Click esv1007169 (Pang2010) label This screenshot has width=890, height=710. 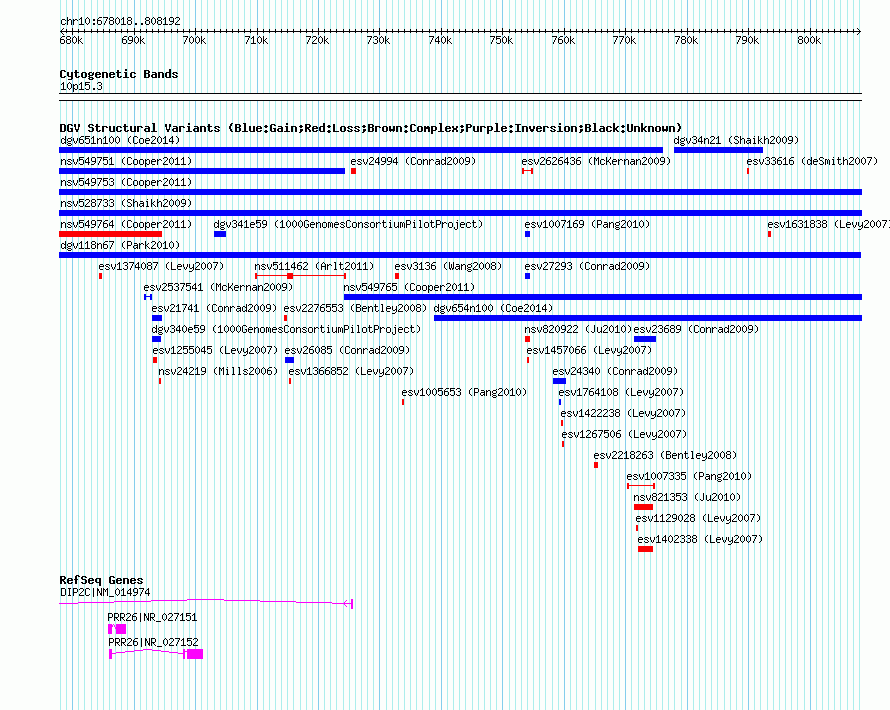coord(587,224)
